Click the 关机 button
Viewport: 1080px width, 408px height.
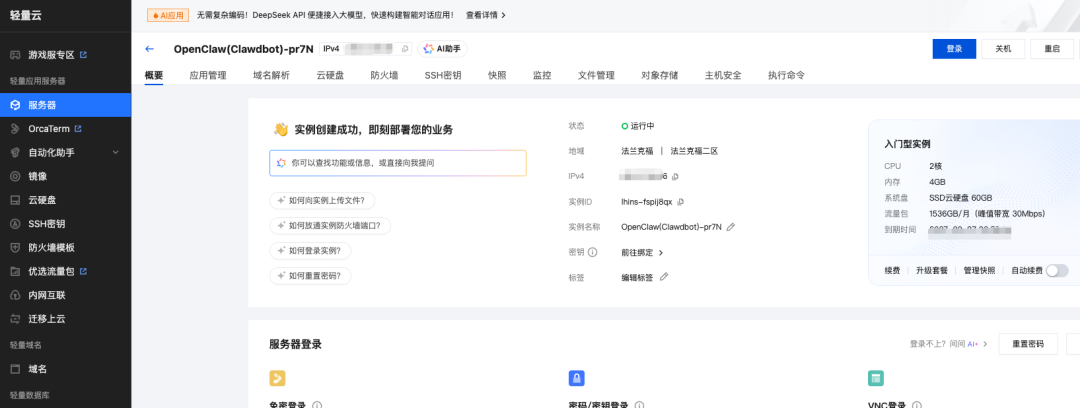tap(1003, 49)
